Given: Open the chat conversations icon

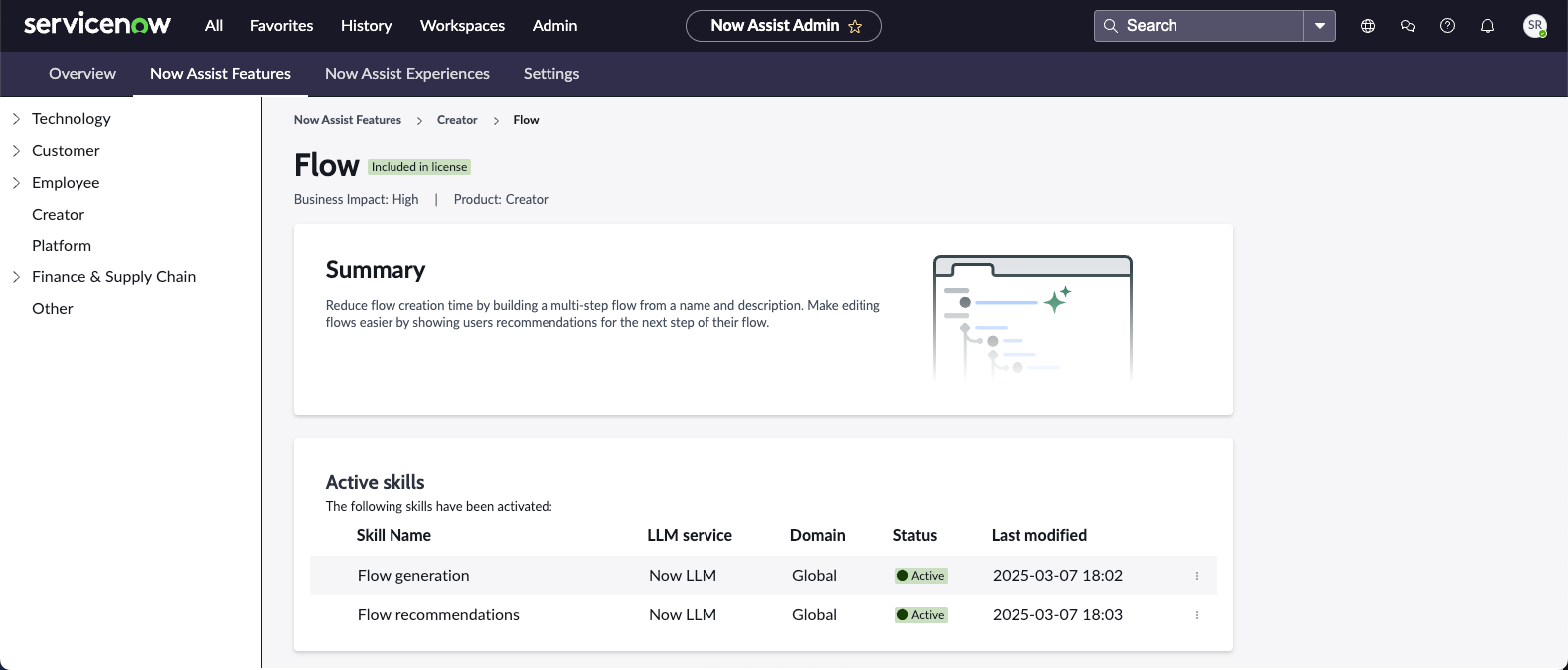Looking at the screenshot, I should [1408, 26].
